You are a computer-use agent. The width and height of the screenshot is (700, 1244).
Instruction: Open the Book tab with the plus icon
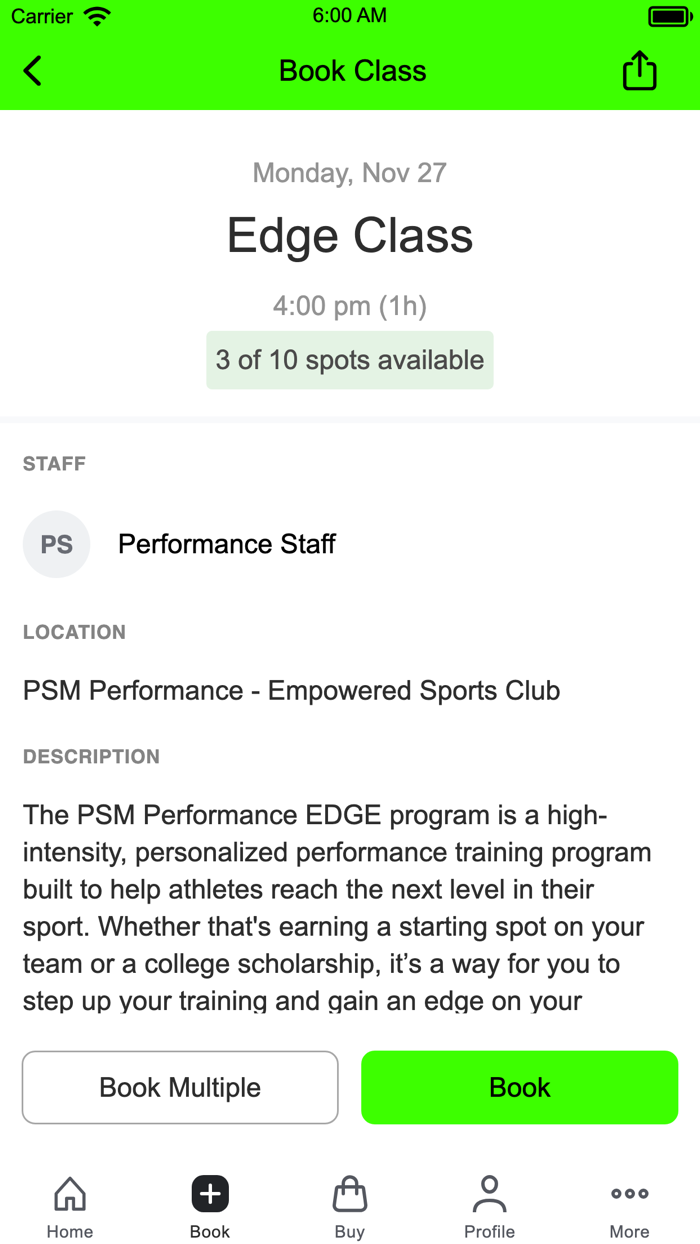point(209,1193)
